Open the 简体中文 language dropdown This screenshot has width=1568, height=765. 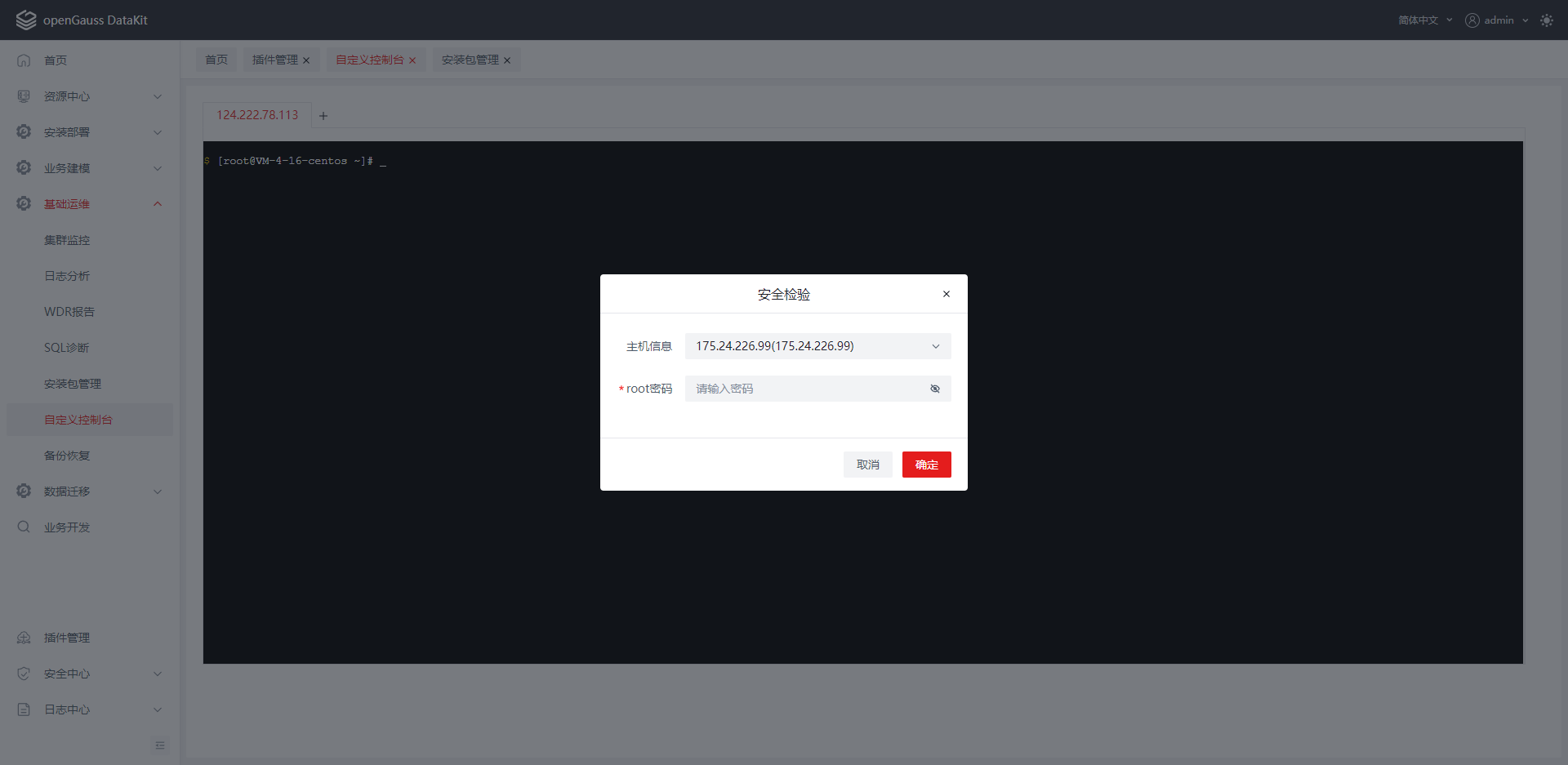pos(1424,20)
